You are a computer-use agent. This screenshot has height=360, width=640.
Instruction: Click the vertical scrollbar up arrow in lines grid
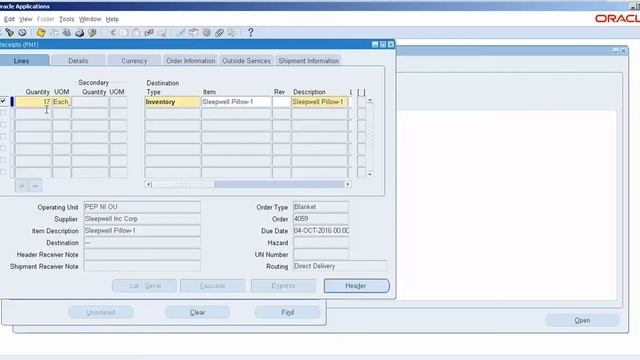(370, 100)
